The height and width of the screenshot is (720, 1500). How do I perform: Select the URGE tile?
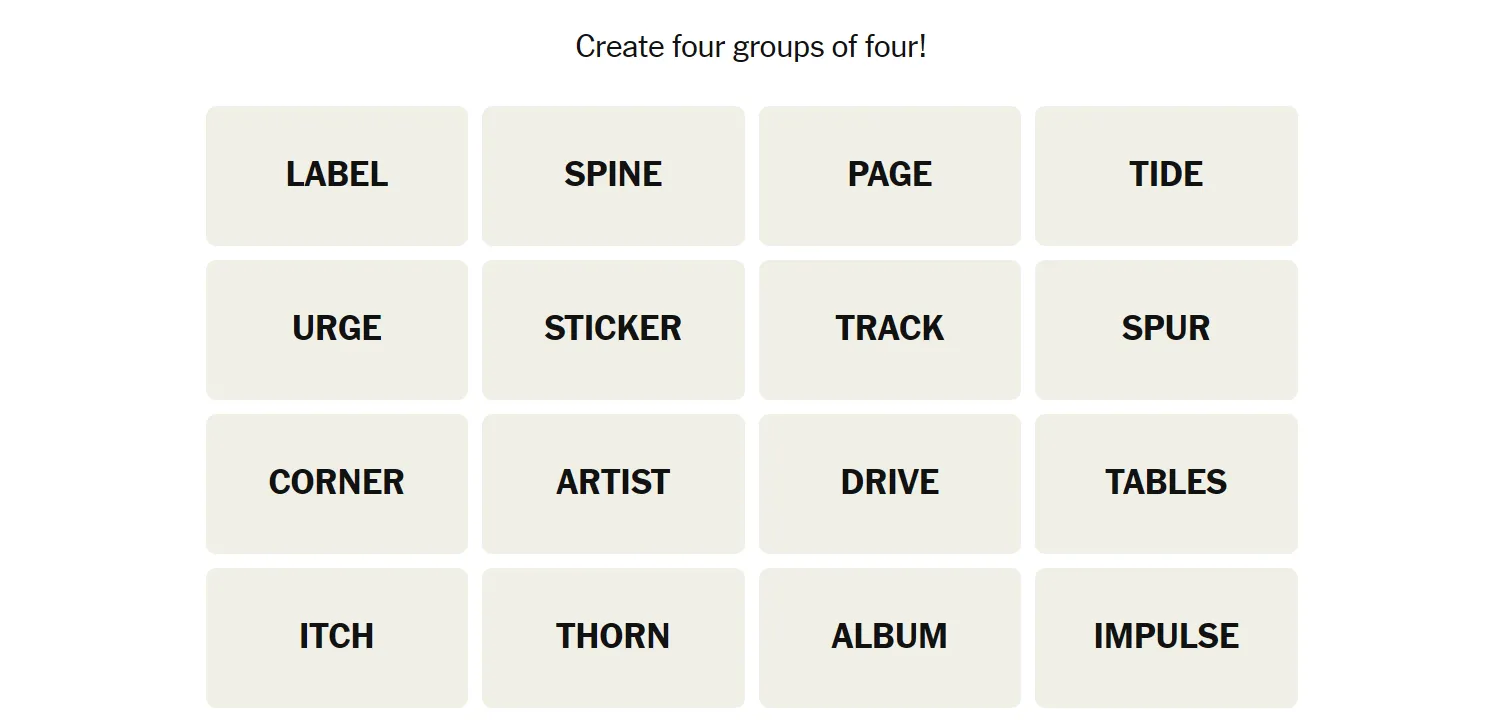pyautogui.click(x=337, y=329)
